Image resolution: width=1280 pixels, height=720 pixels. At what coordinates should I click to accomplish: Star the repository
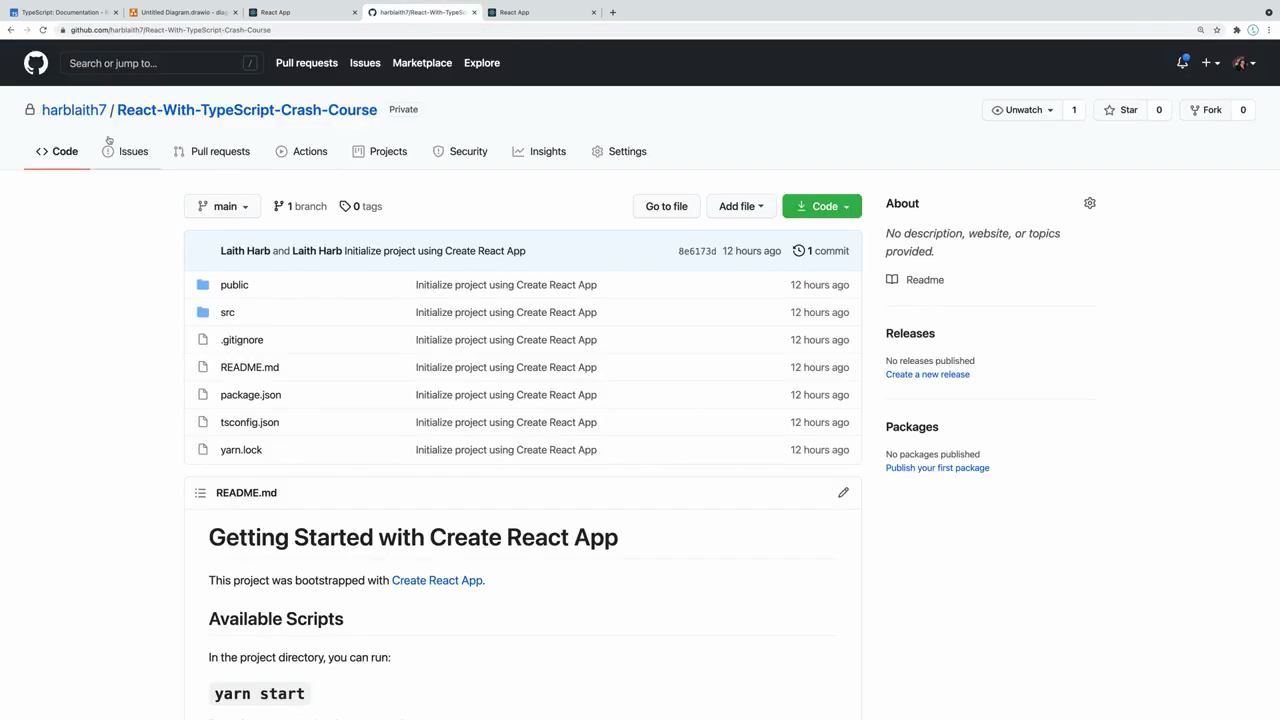click(x=1120, y=110)
